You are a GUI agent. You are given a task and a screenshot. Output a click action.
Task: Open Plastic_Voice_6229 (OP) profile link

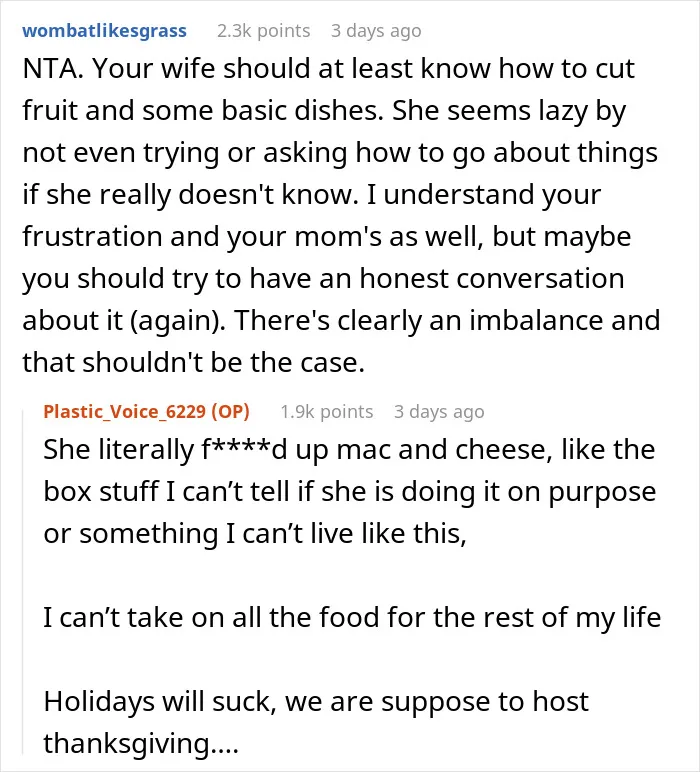pos(146,411)
